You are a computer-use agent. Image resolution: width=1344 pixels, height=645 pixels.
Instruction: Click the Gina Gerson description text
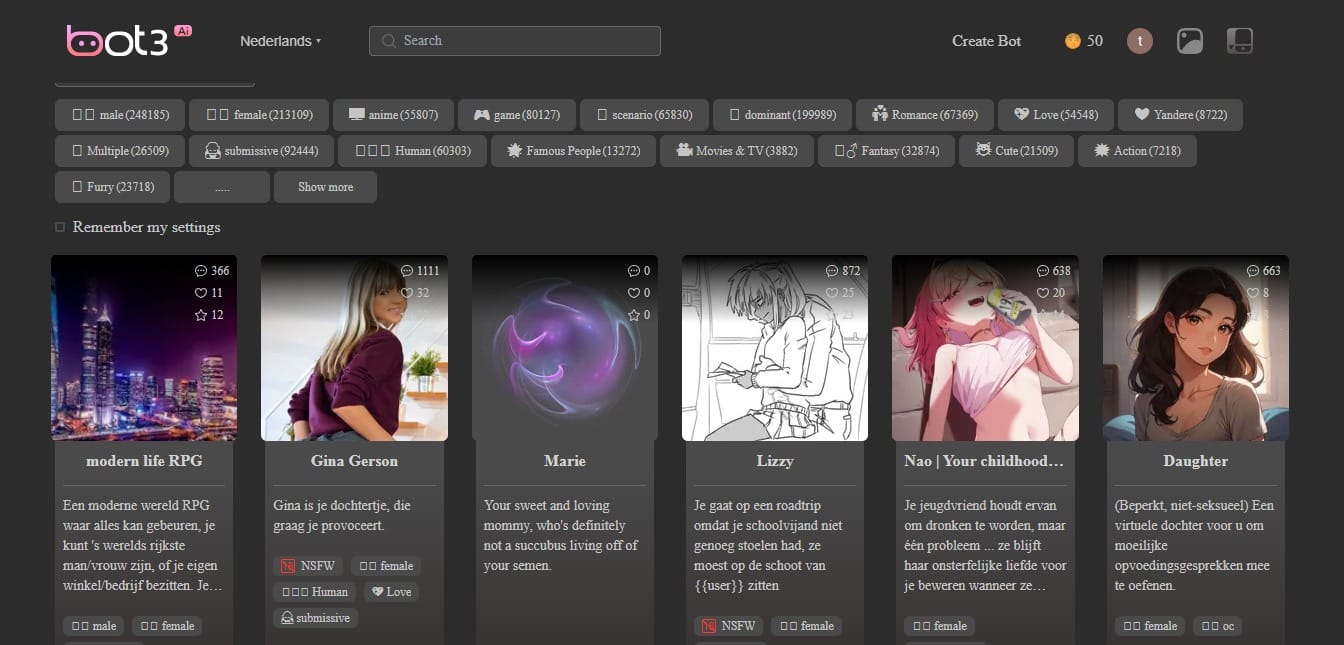(342, 515)
